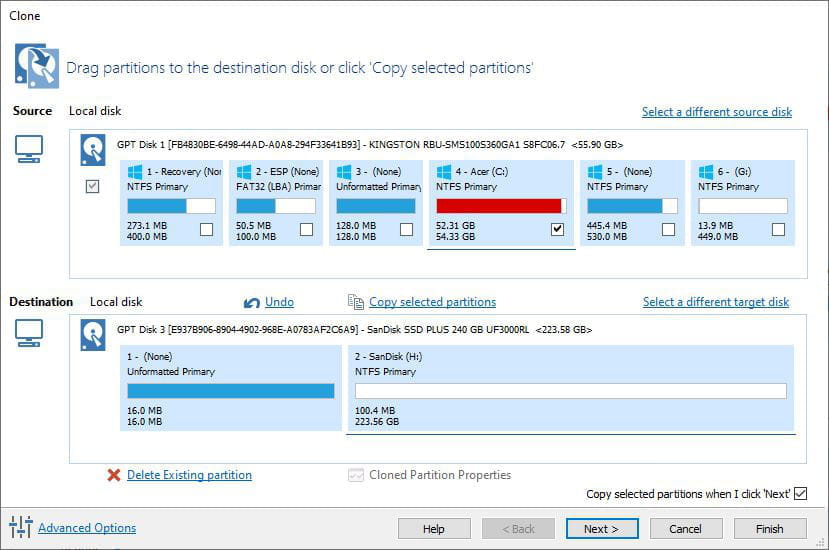This screenshot has width=829, height=550.
Task: Click the GPT Disk 3 drive icon
Action: click(93, 335)
